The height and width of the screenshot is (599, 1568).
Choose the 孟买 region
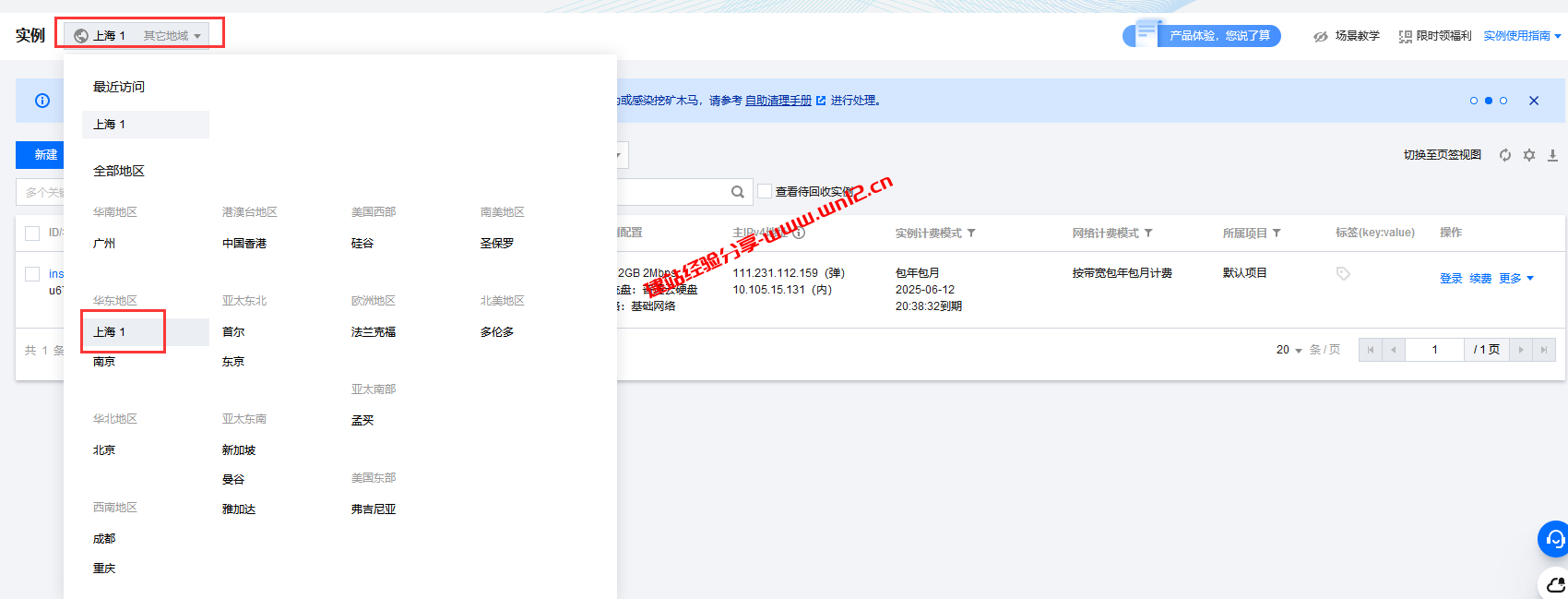pos(362,421)
